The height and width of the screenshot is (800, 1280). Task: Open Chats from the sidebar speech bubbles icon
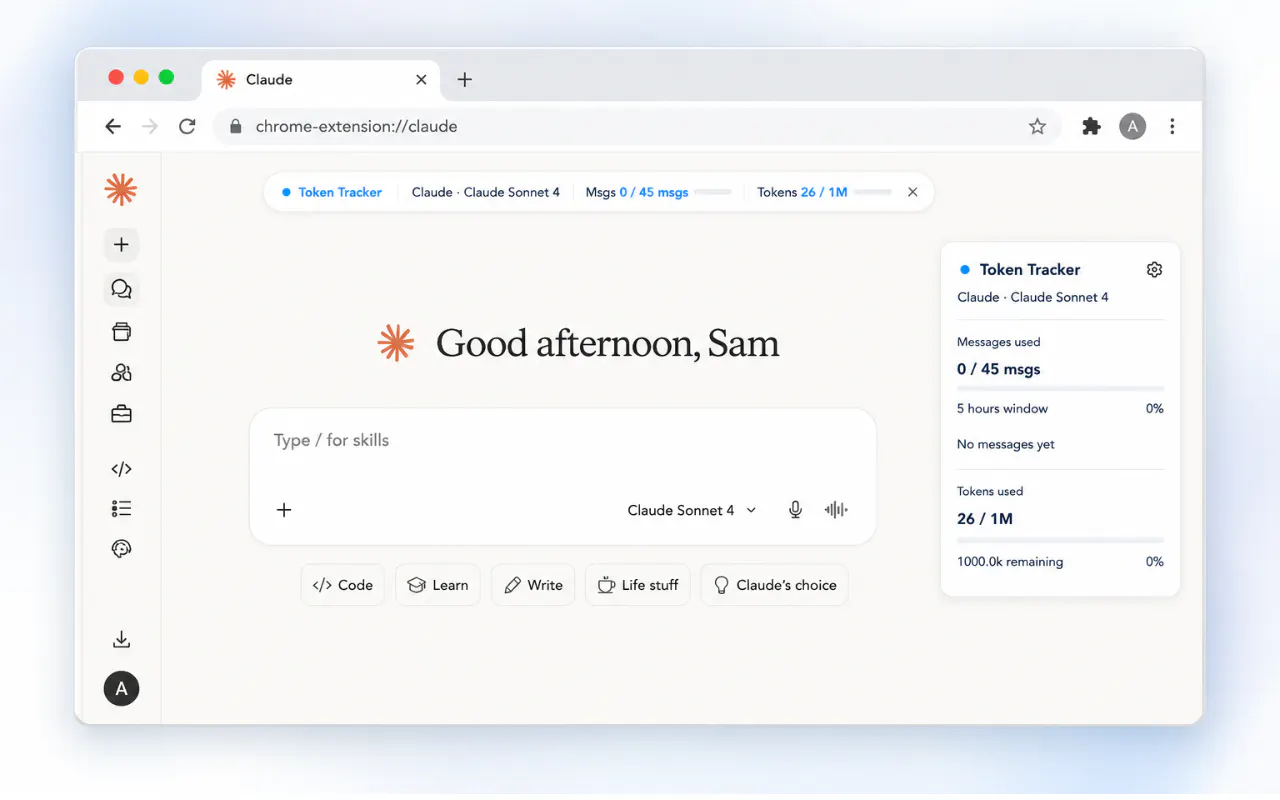coord(121,289)
